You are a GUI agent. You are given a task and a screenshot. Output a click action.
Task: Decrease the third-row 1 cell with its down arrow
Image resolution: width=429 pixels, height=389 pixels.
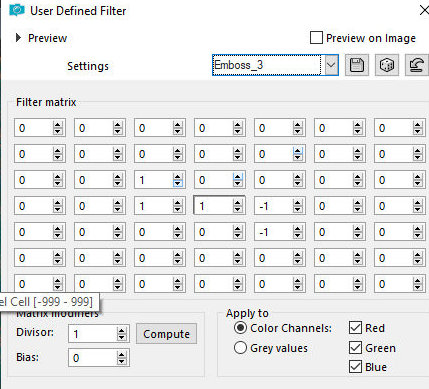point(178,184)
